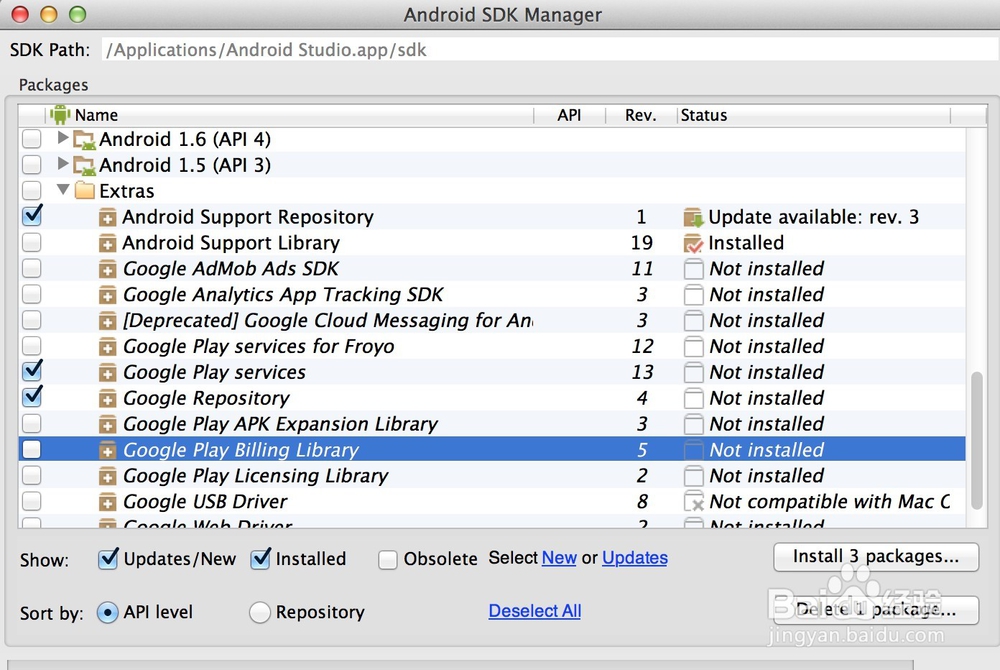Click Not installed icon for Google Repository
The height and width of the screenshot is (670, 1000).
693,398
